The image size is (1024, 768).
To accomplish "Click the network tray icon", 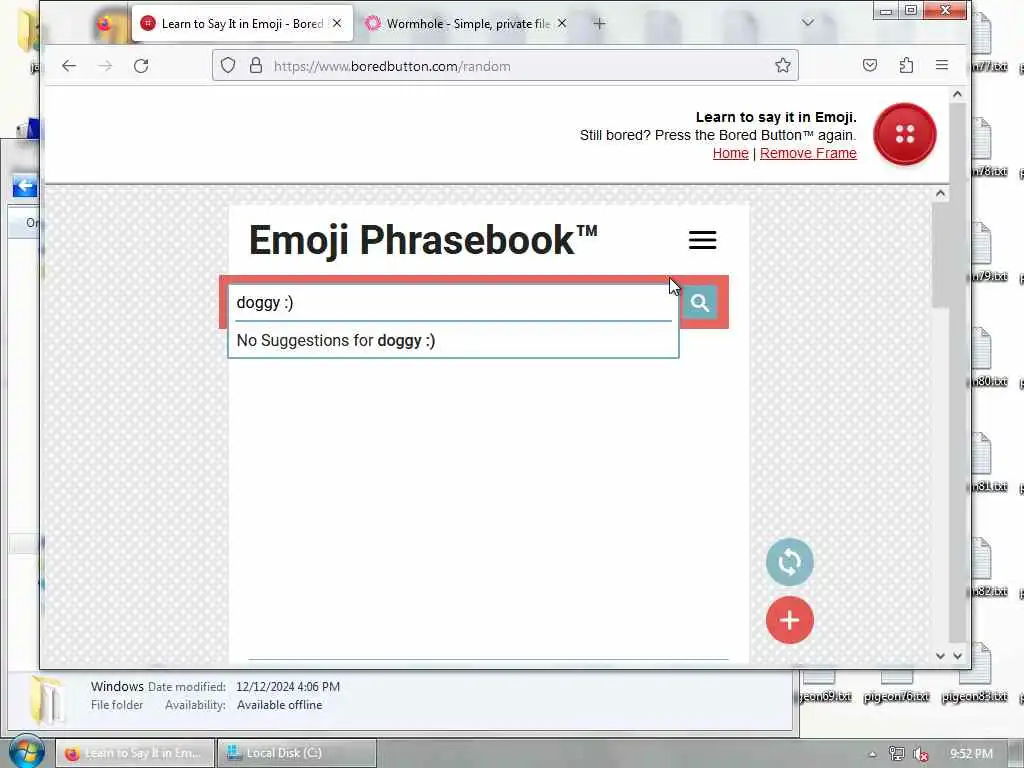I will click(x=897, y=754).
